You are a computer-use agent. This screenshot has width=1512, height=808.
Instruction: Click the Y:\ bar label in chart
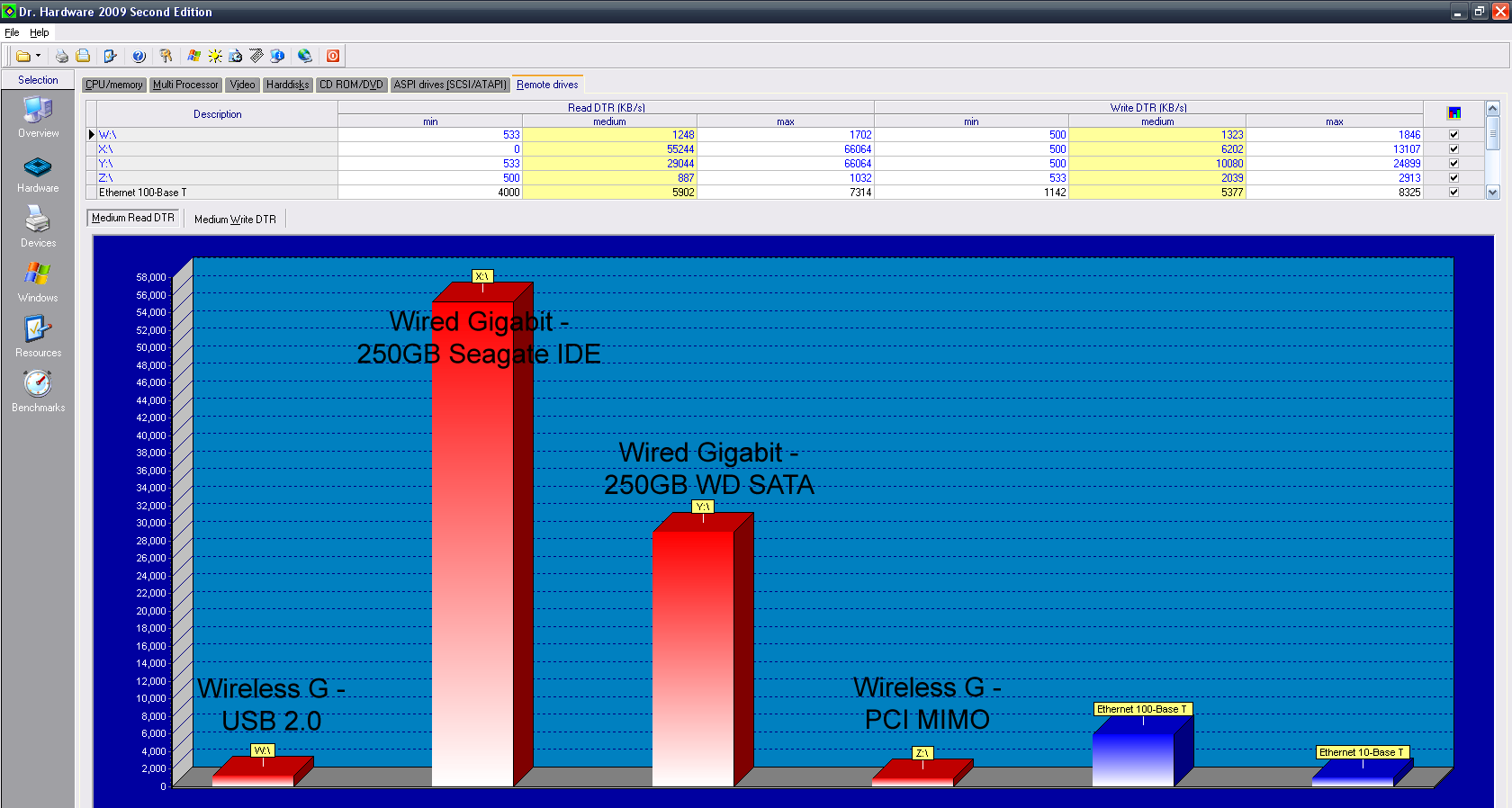[703, 507]
